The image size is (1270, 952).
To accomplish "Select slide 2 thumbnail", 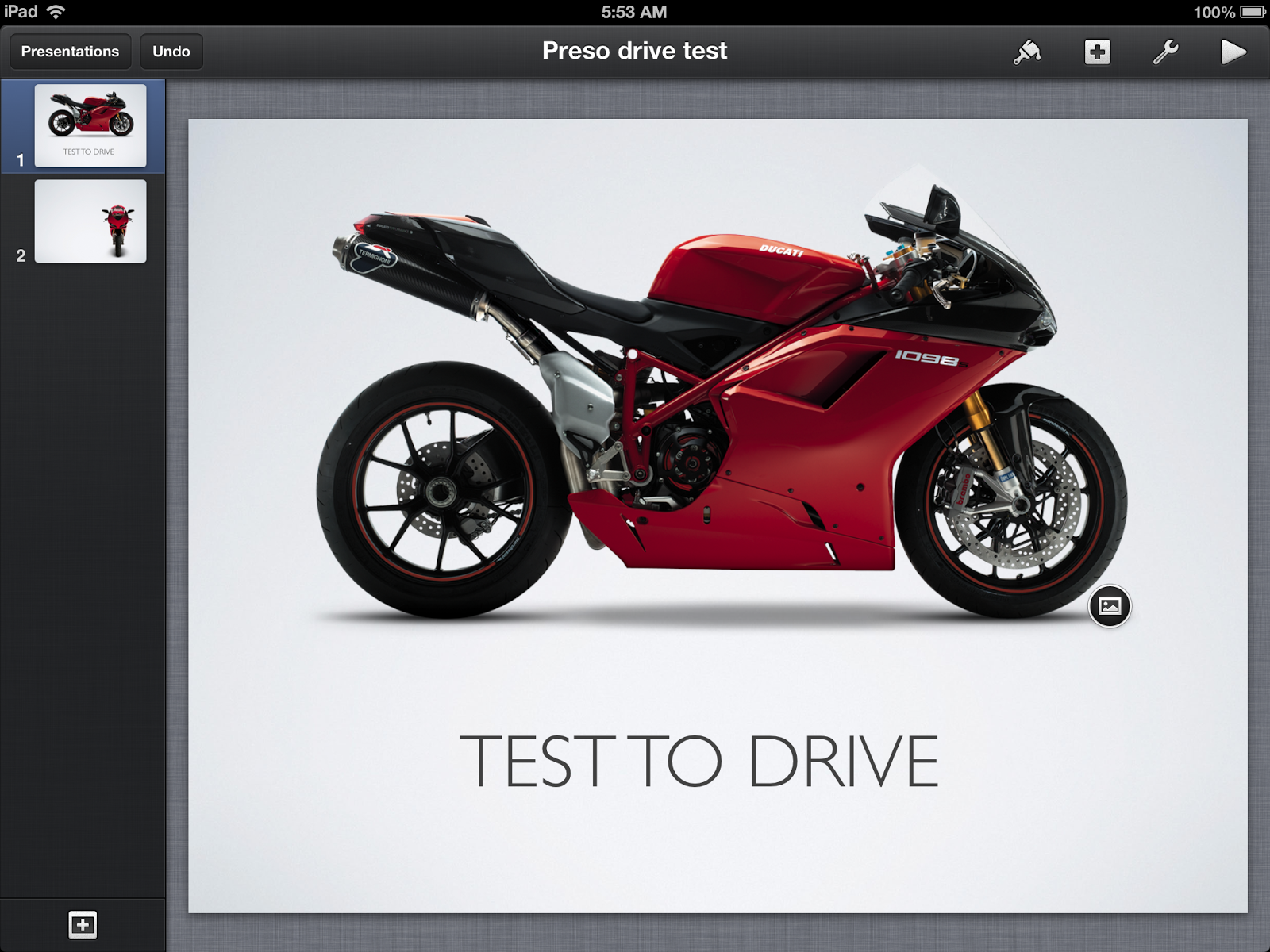I will pos(90,221).
